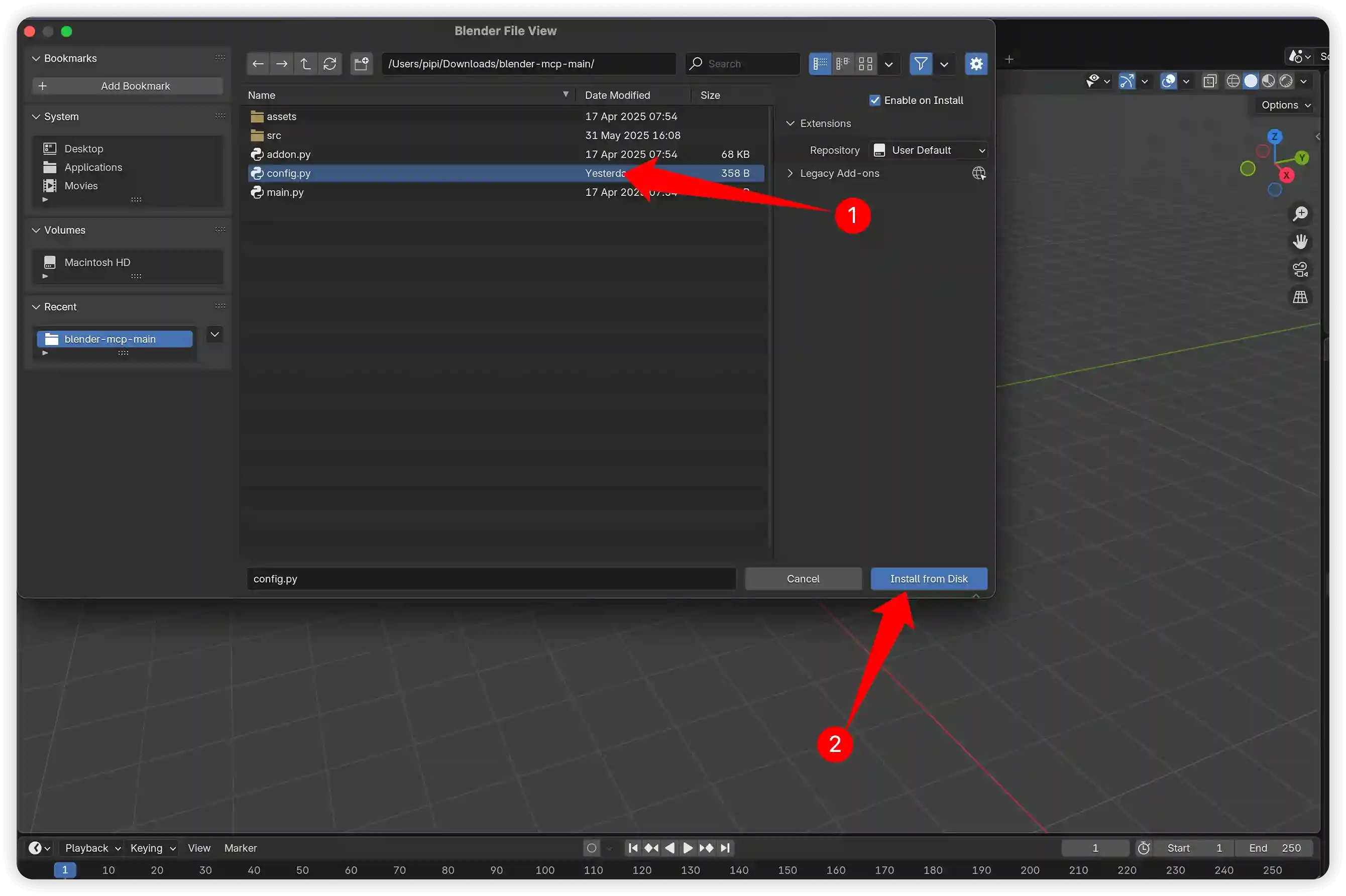The image size is (1346, 896).
Task: Open the assets folder
Action: coord(506,117)
